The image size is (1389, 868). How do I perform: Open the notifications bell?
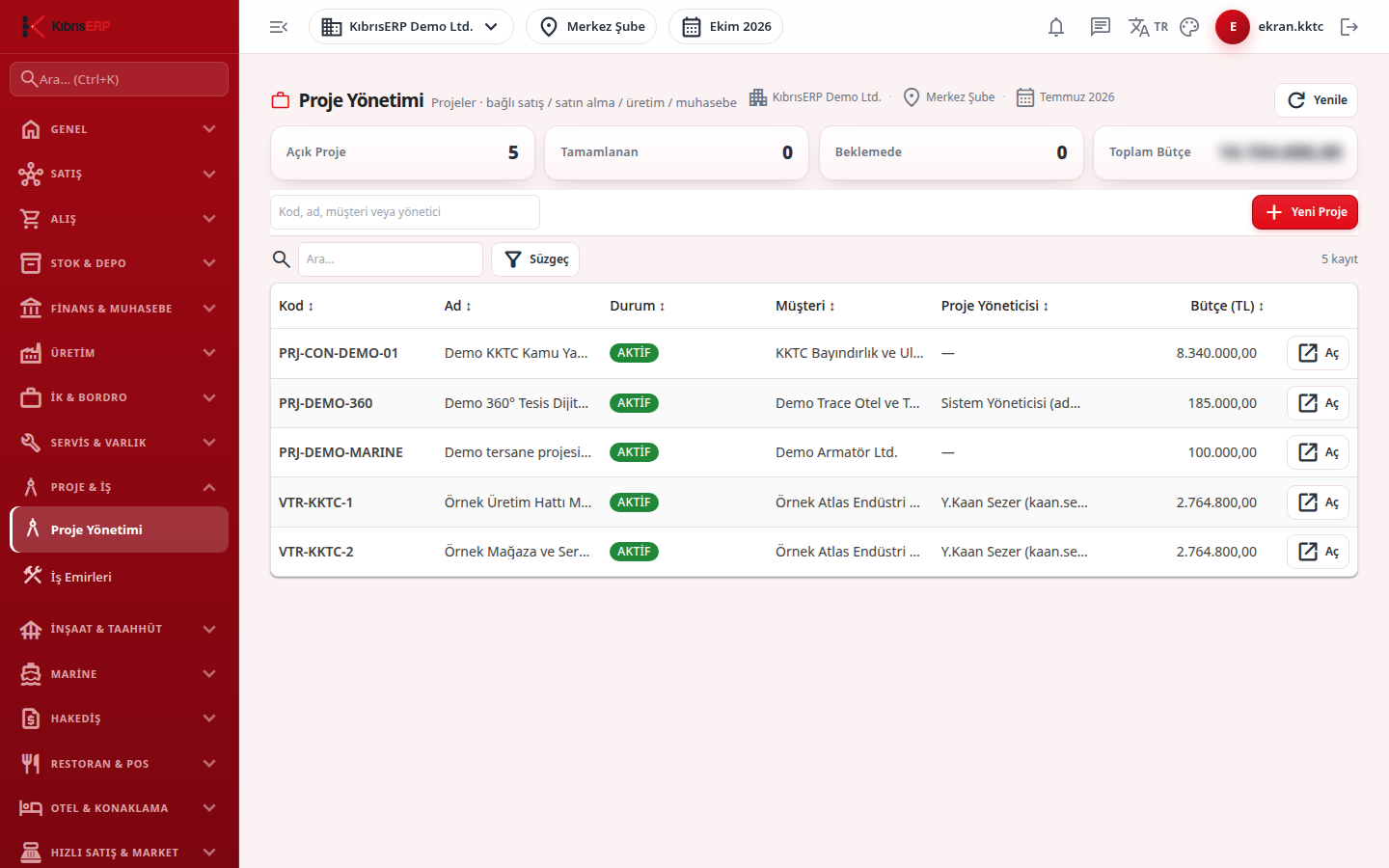(1056, 27)
